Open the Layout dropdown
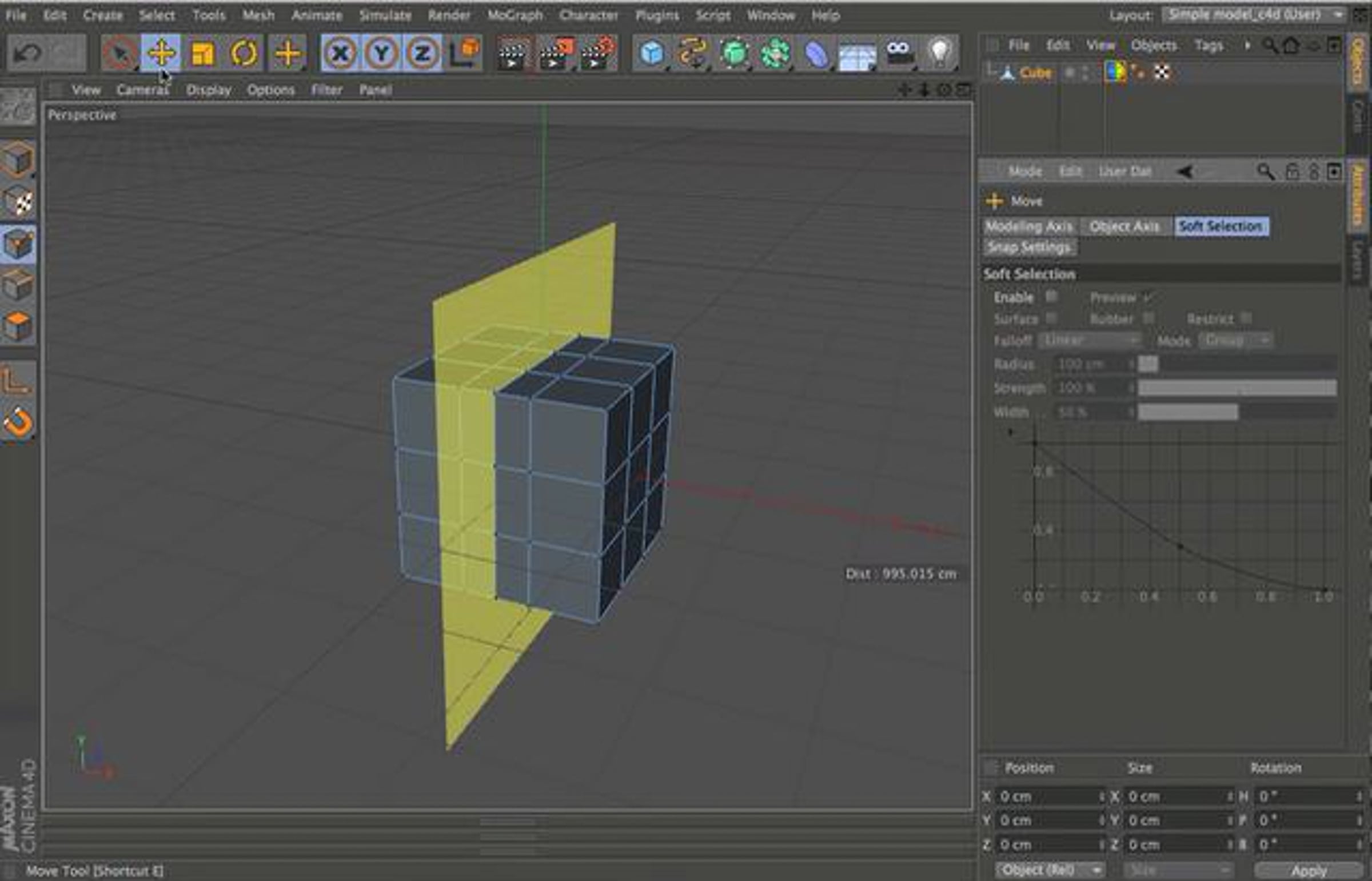The height and width of the screenshot is (881, 1372). coord(1253,15)
